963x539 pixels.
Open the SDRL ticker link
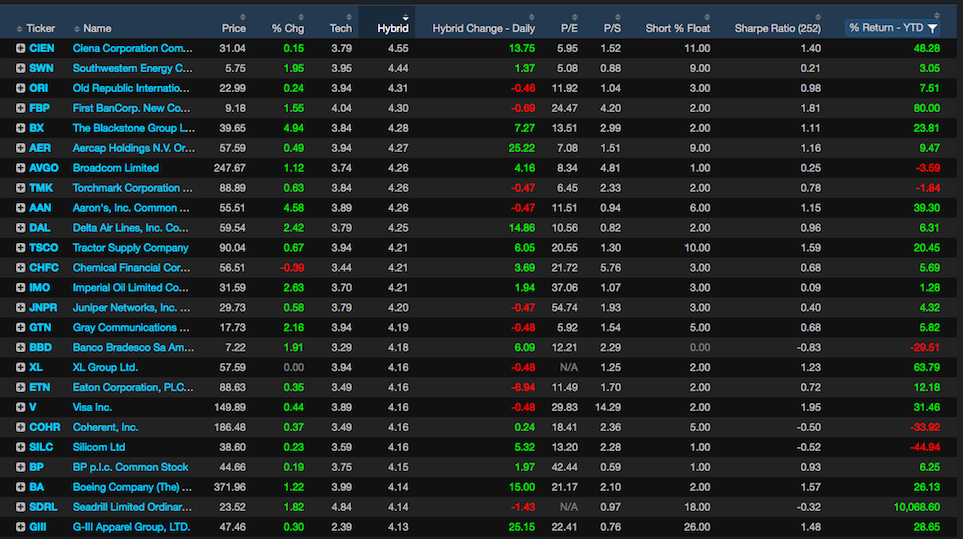[x=43, y=507]
